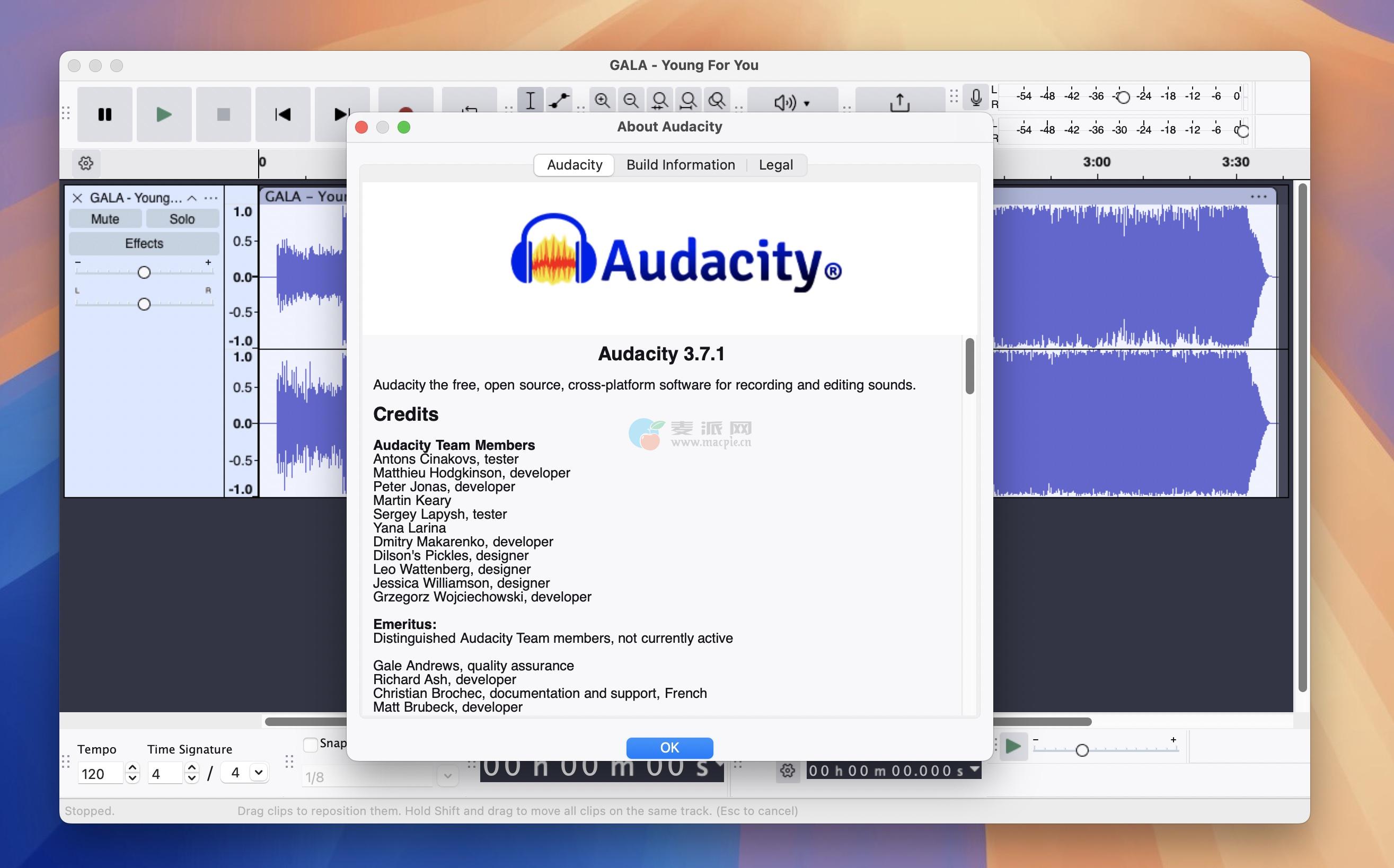Click Fit Project to Width icon

pyautogui.click(x=688, y=101)
